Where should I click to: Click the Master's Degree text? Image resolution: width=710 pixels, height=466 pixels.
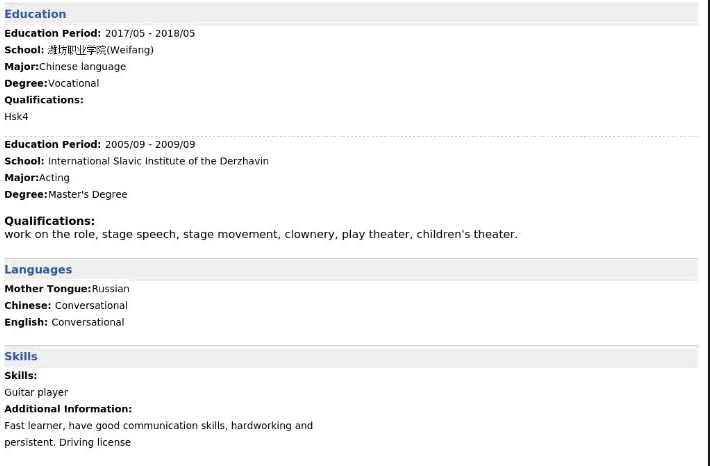coord(88,195)
